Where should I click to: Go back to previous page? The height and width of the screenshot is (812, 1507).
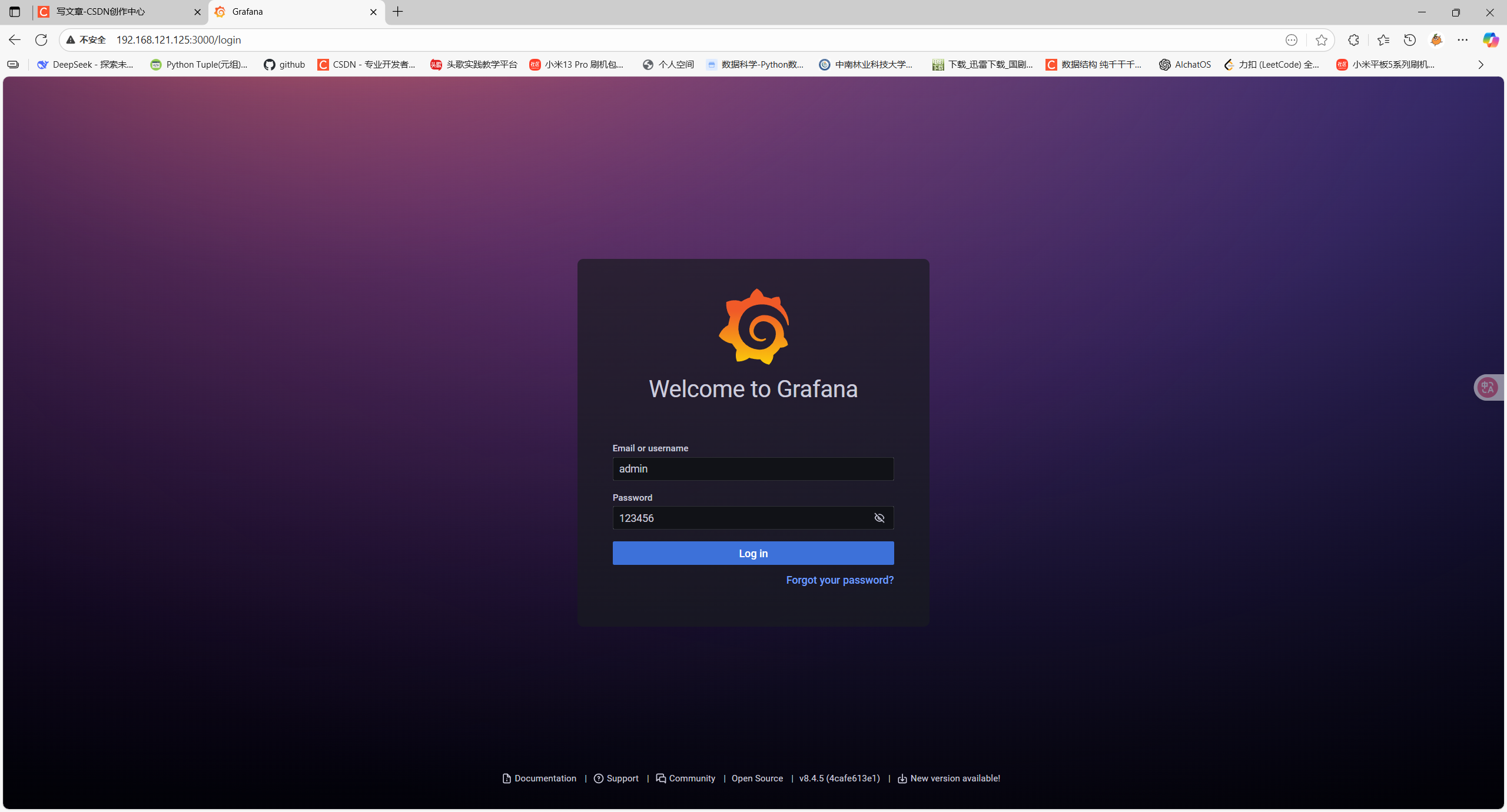click(x=15, y=40)
